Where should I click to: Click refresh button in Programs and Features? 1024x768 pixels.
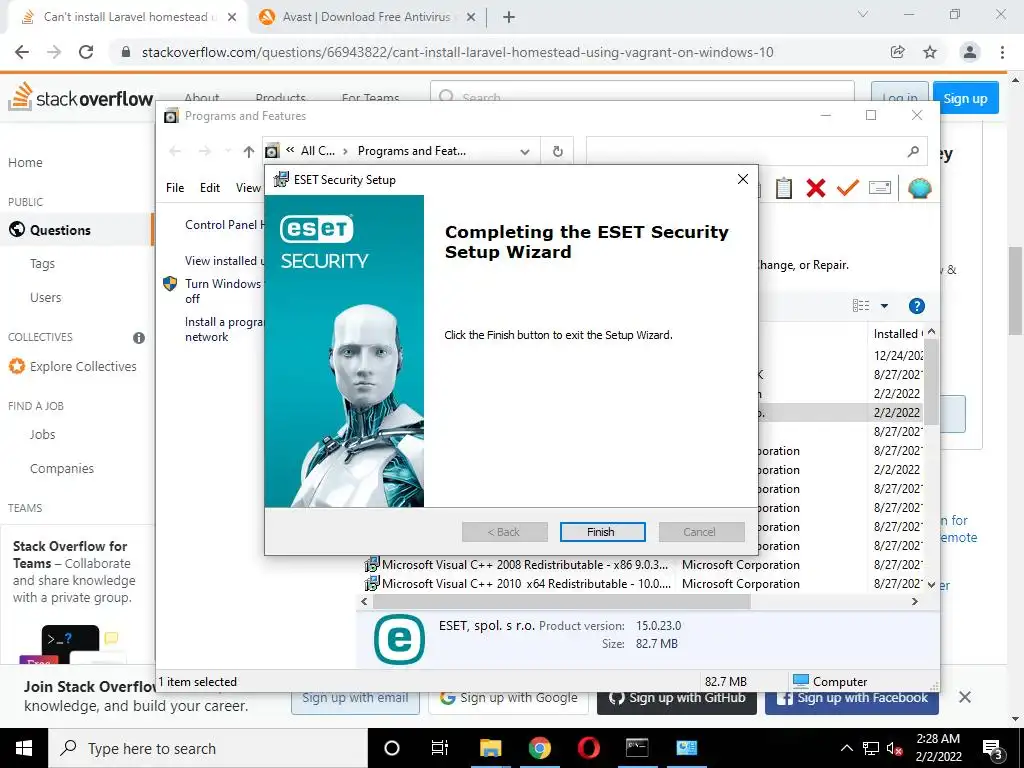pos(557,151)
